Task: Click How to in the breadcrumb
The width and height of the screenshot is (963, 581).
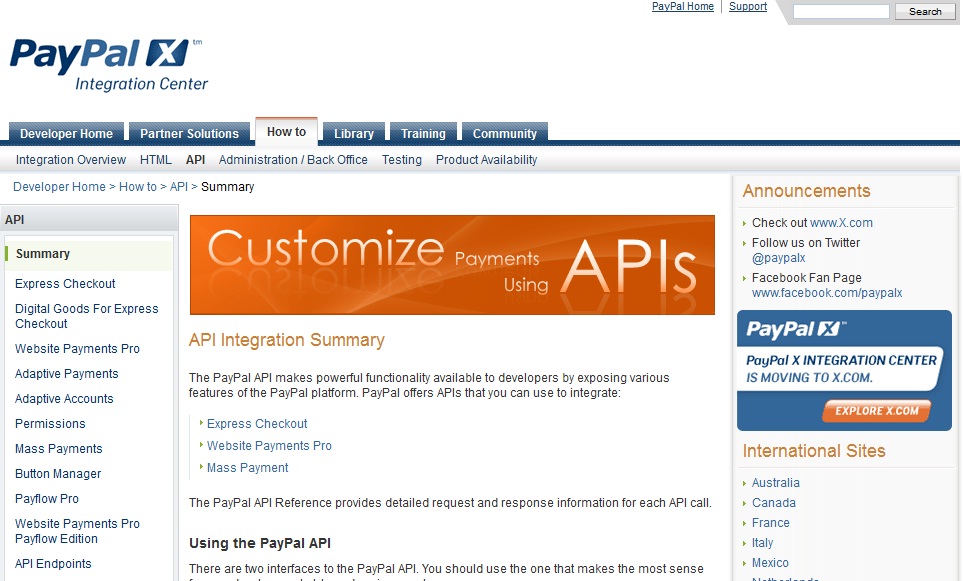Action: coord(138,187)
